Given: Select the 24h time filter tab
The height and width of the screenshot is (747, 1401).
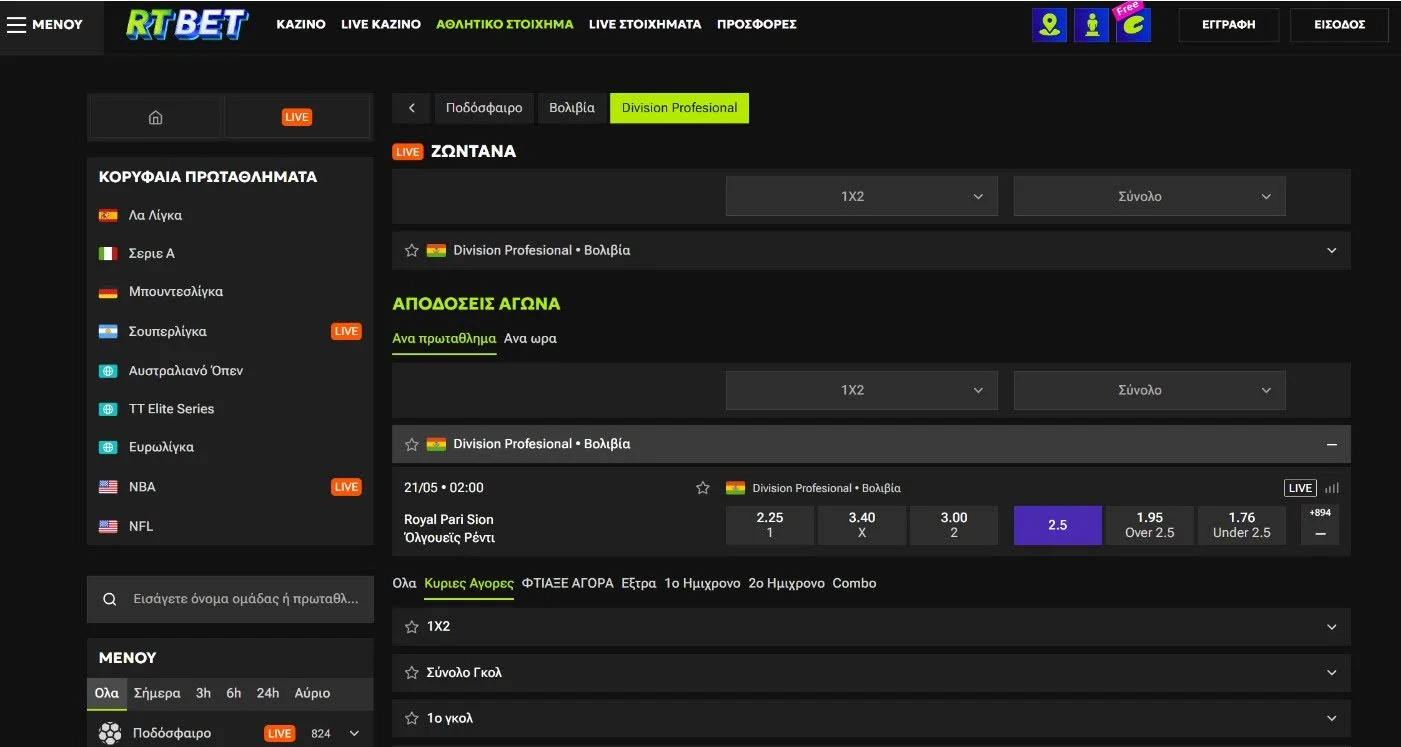Looking at the screenshot, I should 268,693.
